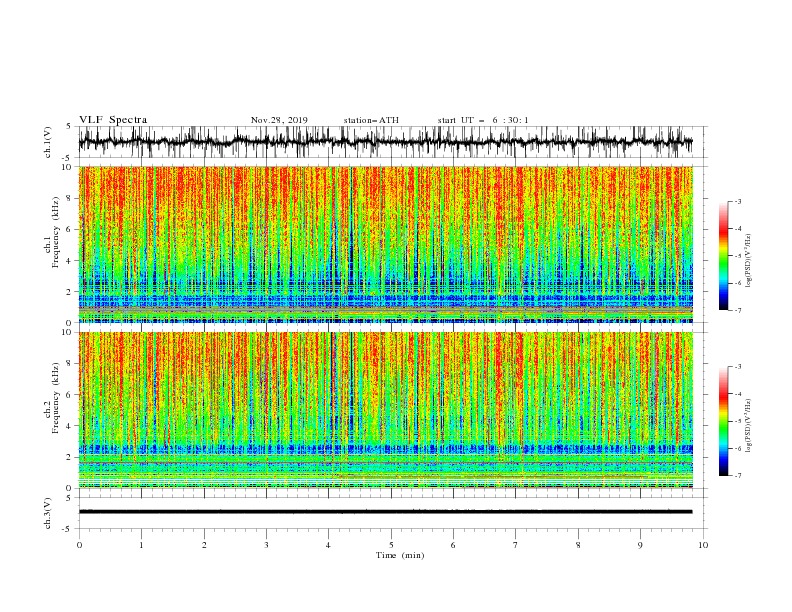Click the ch.3 flat waveform trace
Viewport: 792px width, 612px height.
coord(385,512)
